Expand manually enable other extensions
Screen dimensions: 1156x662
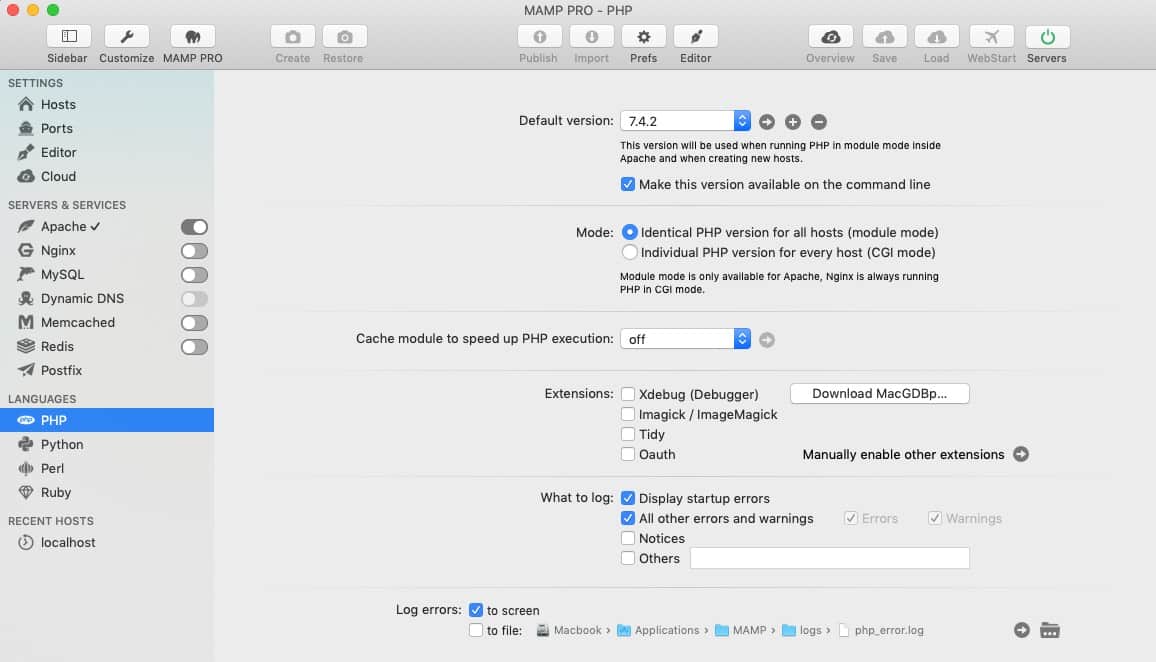[1021, 454]
